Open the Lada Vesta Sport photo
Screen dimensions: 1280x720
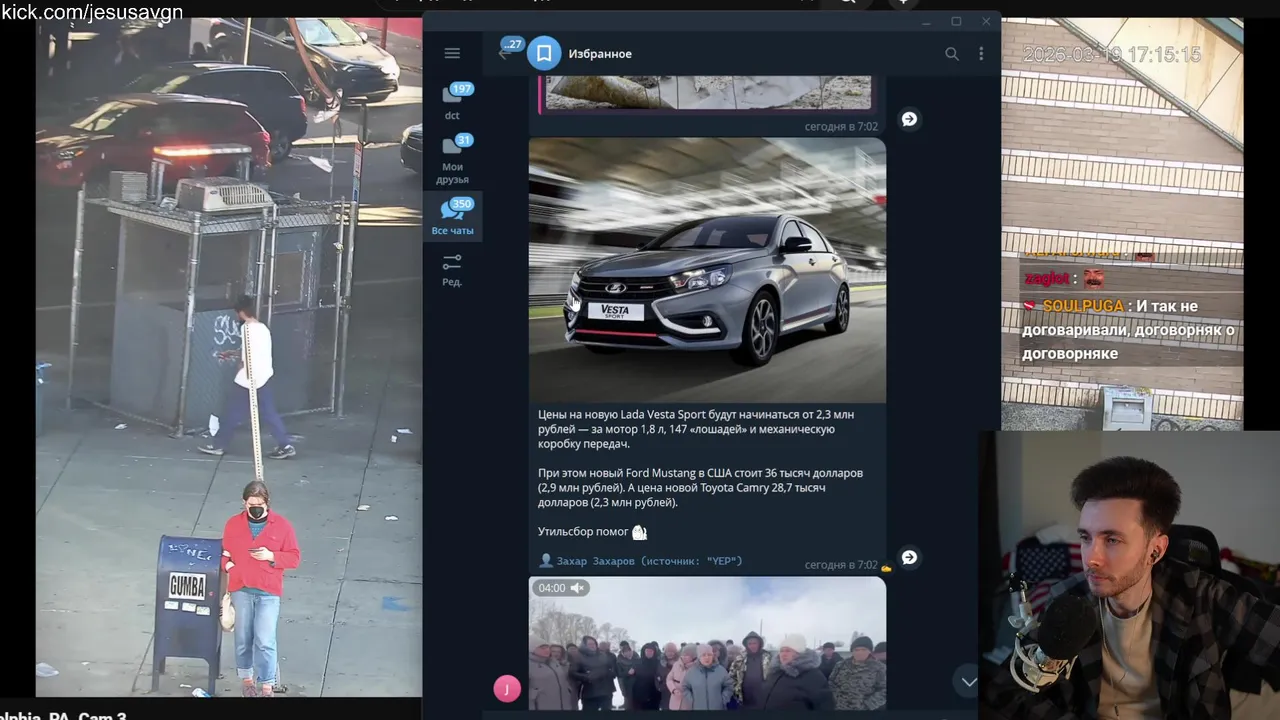point(707,270)
